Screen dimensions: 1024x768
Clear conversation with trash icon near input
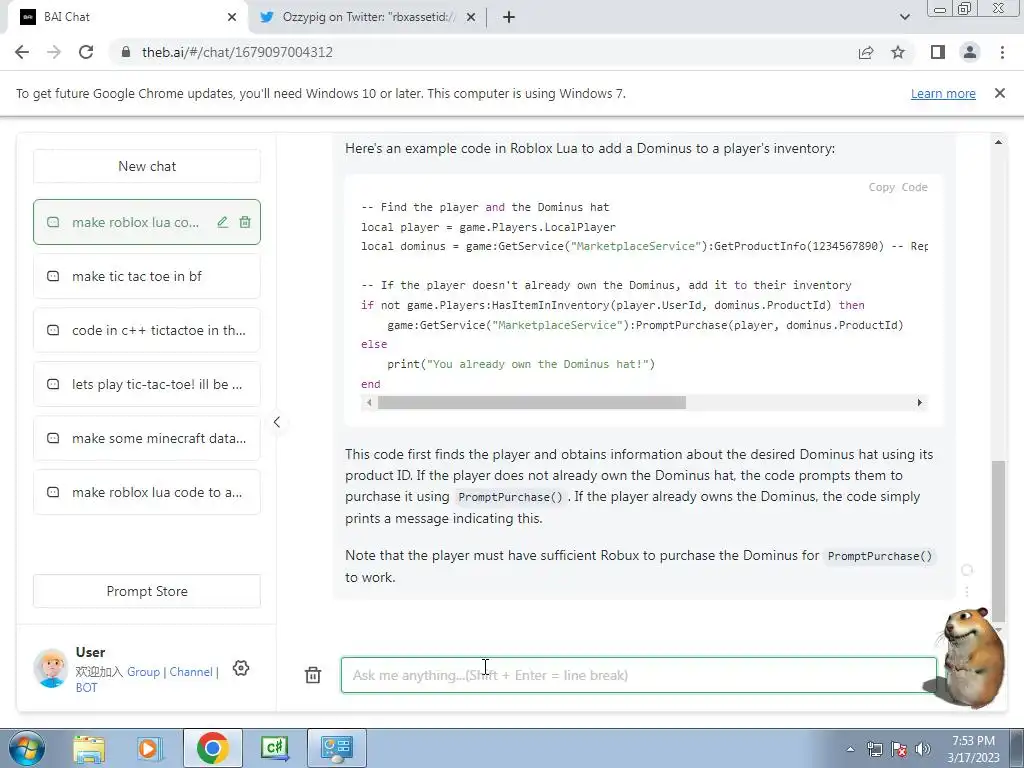313,675
